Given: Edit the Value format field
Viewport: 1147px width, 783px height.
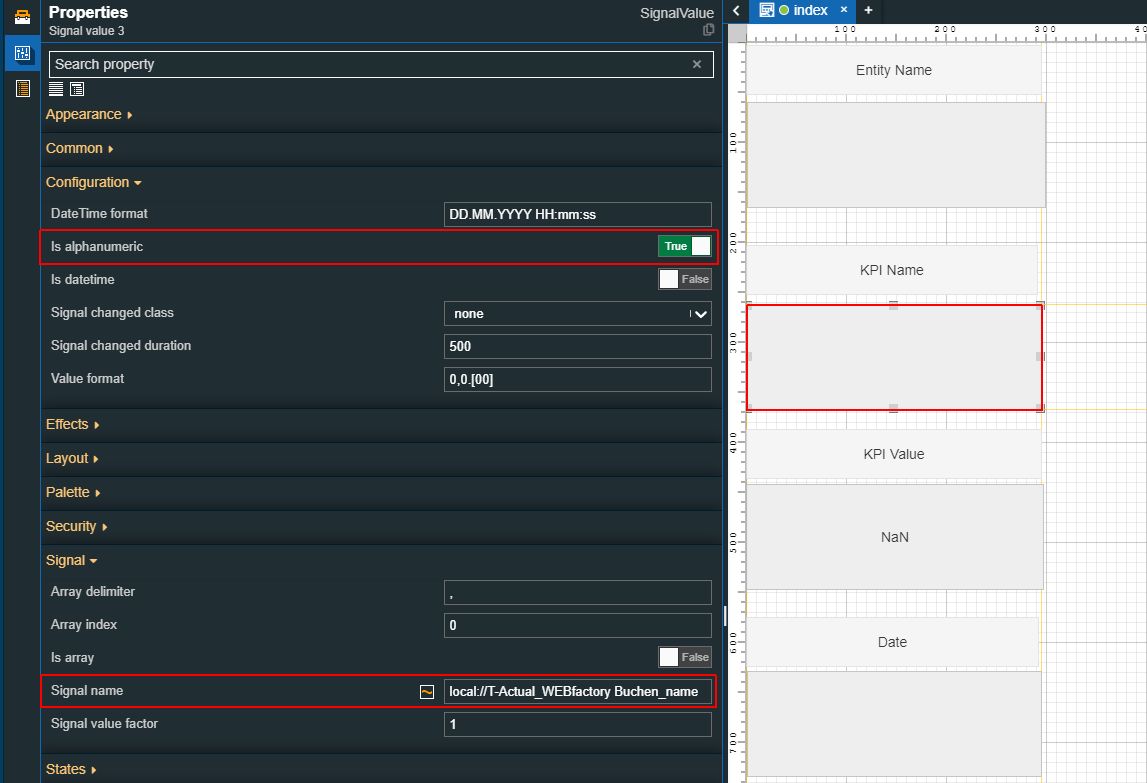Looking at the screenshot, I should [x=577, y=379].
